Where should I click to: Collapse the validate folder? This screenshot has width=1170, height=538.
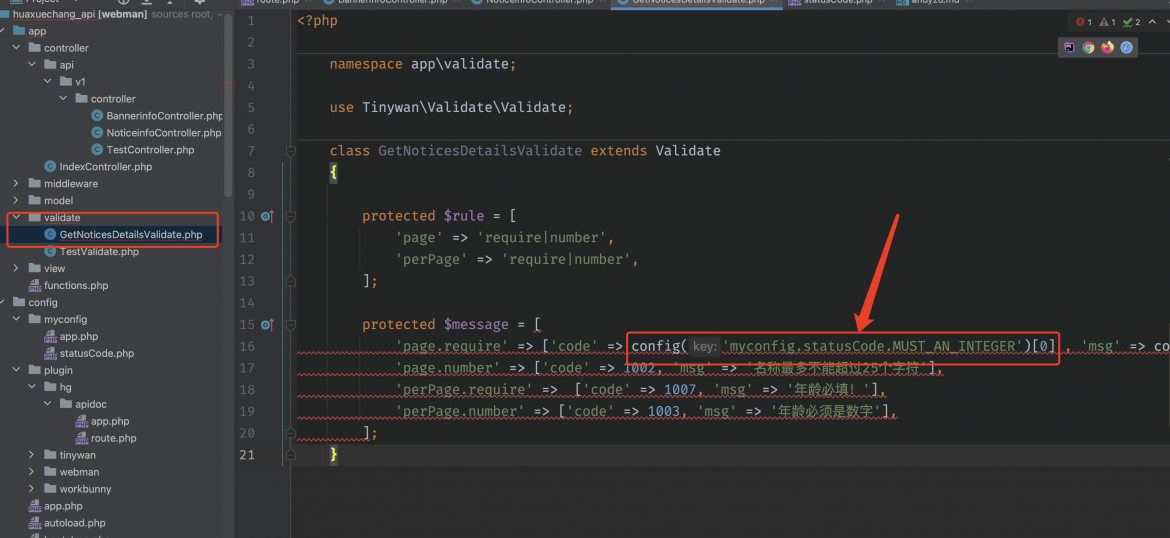pos(16,218)
